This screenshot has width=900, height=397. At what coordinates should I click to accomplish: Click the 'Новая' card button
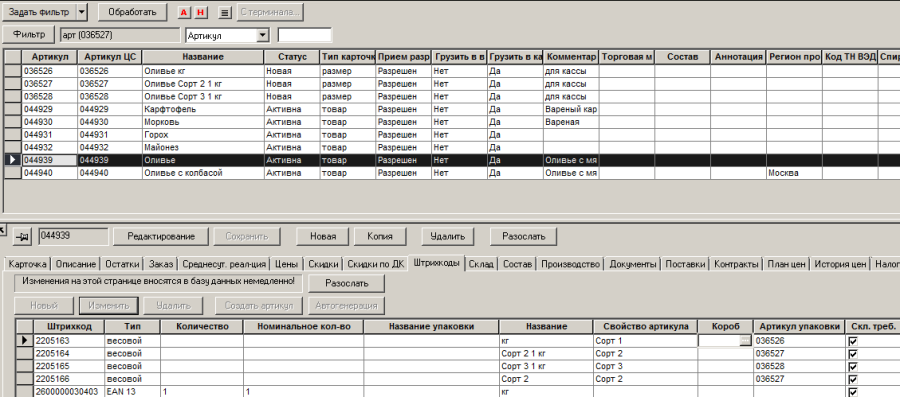tap(323, 236)
